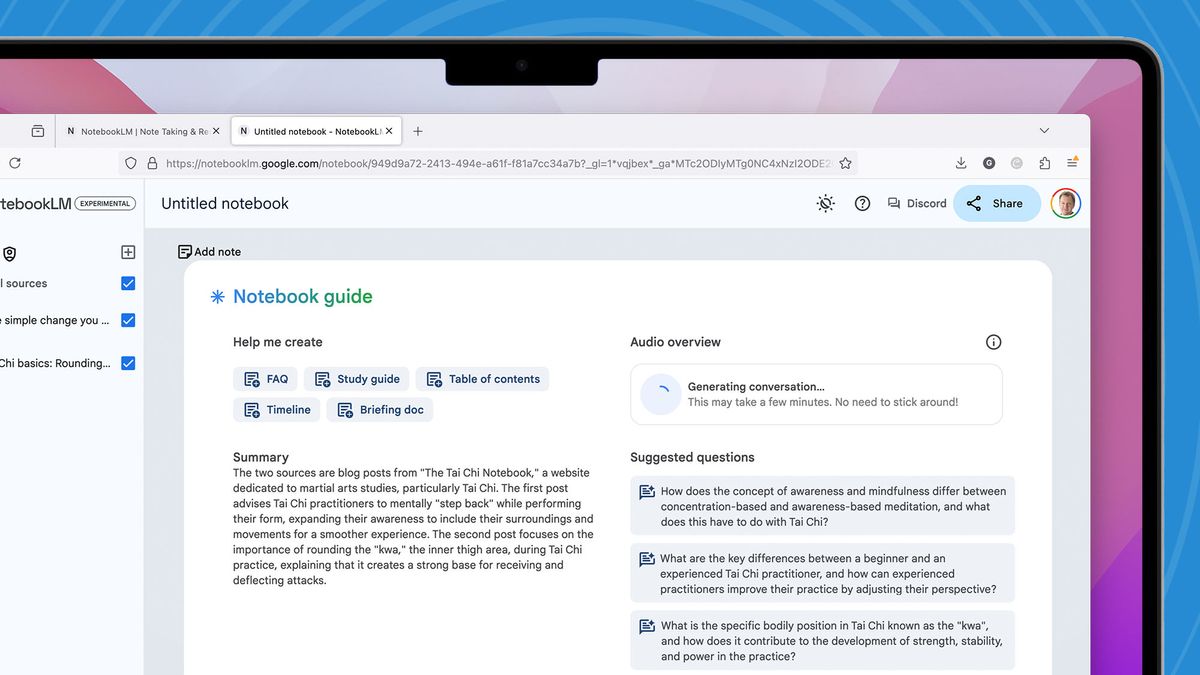The image size is (1200, 675).
Task: Click the Audio overview heading
Action: (x=675, y=342)
